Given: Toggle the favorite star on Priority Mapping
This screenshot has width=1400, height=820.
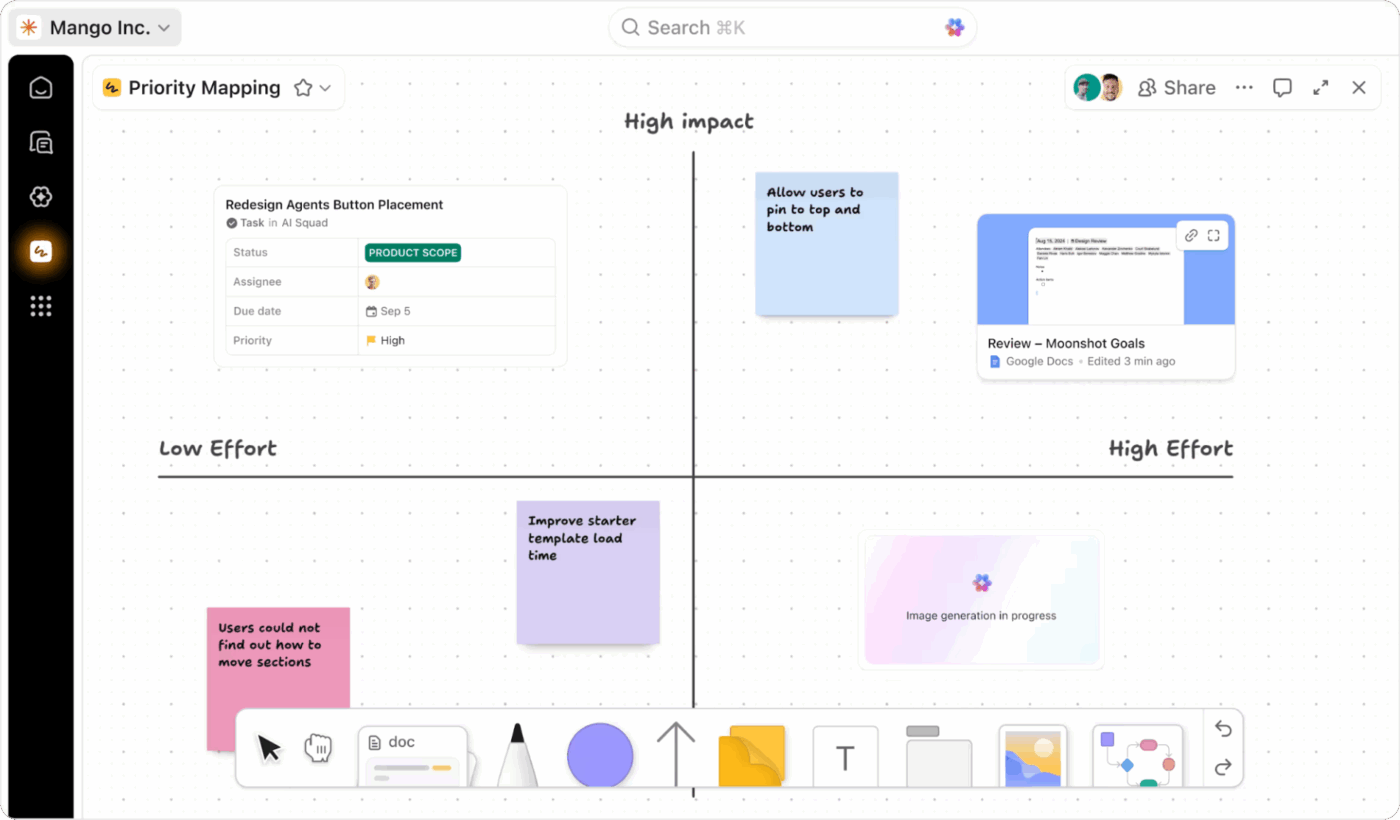Looking at the screenshot, I should point(303,87).
